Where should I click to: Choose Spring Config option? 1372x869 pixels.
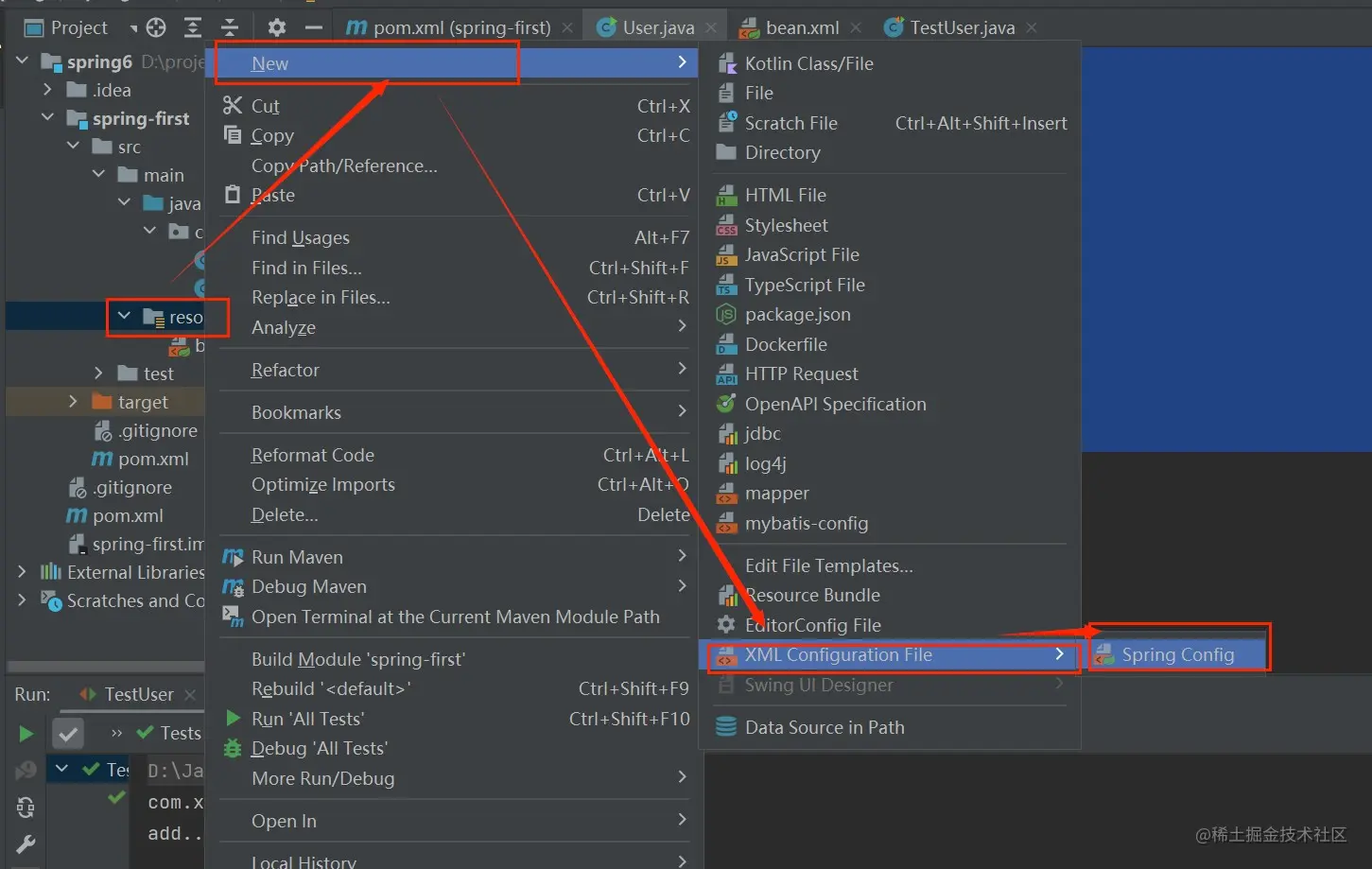pyautogui.click(x=1177, y=654)
